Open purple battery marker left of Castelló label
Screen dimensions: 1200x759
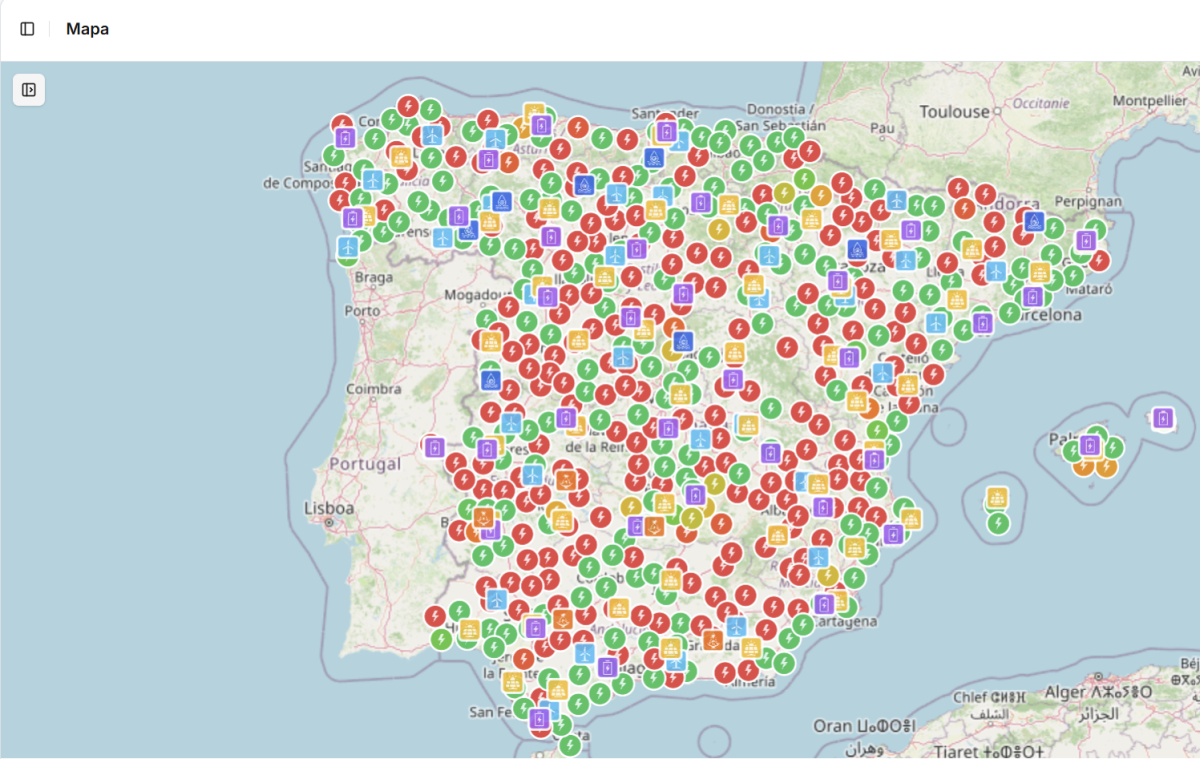[x=849, y=357]
